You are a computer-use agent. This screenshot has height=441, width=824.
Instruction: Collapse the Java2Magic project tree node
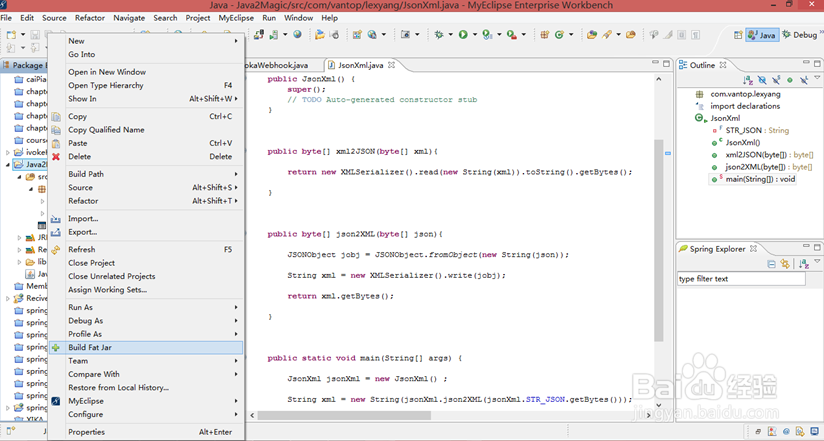tap(8, 165)
